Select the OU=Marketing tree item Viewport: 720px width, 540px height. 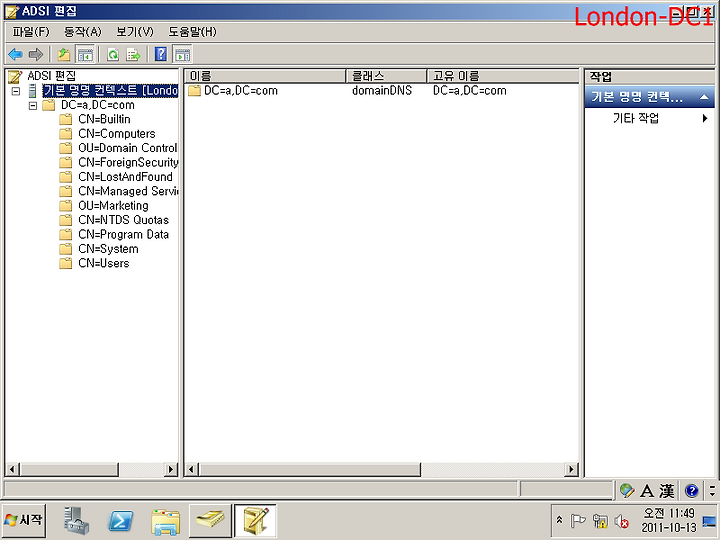pos(113,206)
